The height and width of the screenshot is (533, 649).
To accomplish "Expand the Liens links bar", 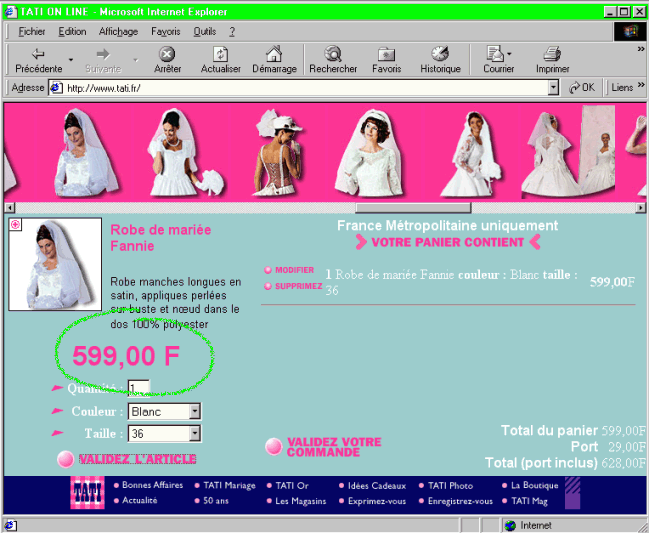I will [627, 87].
